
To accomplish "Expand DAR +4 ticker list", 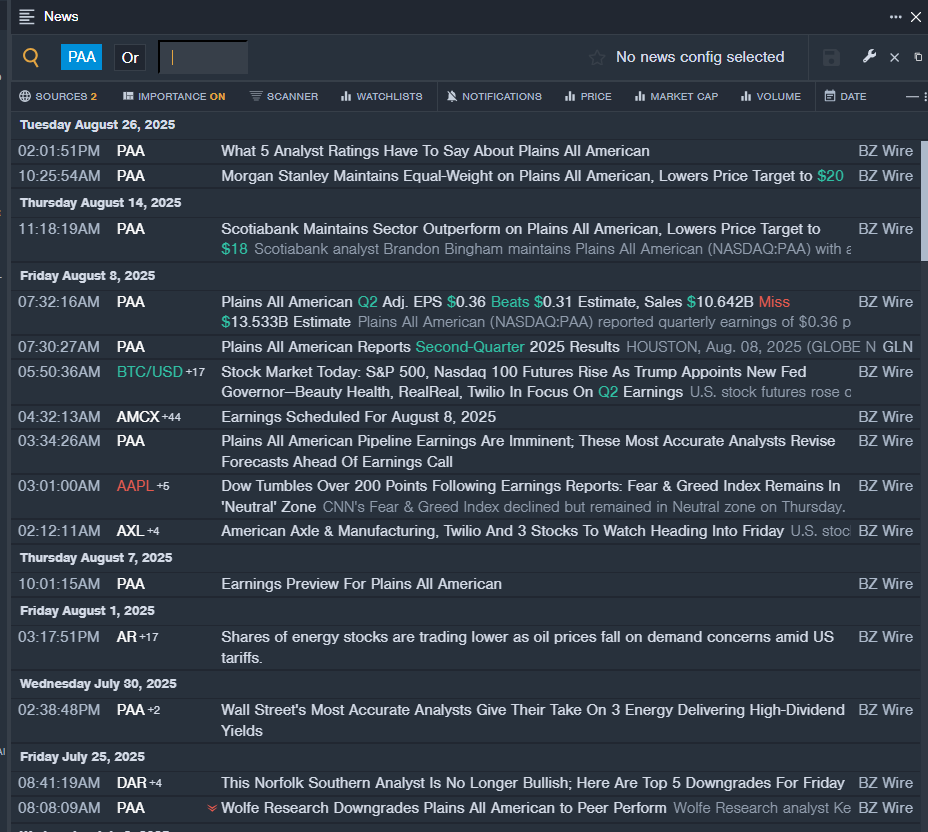I will pyautogui.click(x=156, y=783).
